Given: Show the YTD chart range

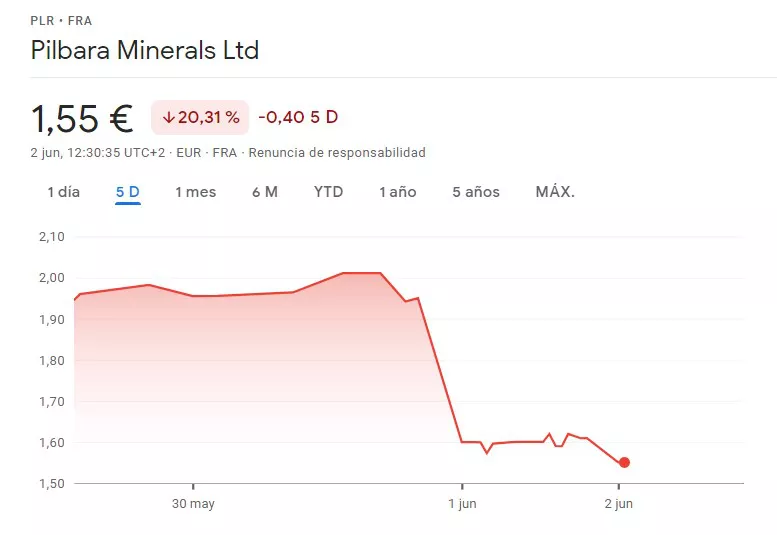Looking at the screenshot, I should click(328, 192).
